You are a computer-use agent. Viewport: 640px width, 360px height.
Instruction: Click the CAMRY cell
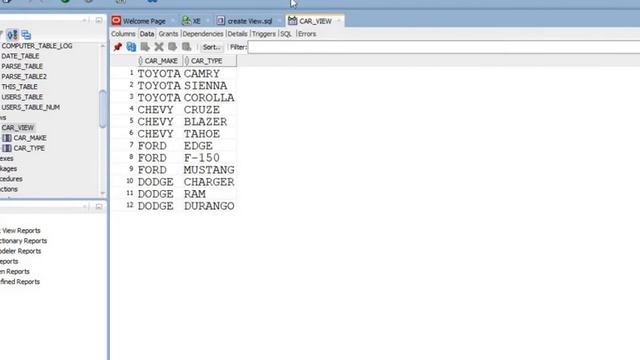click(x=209, y=73)
